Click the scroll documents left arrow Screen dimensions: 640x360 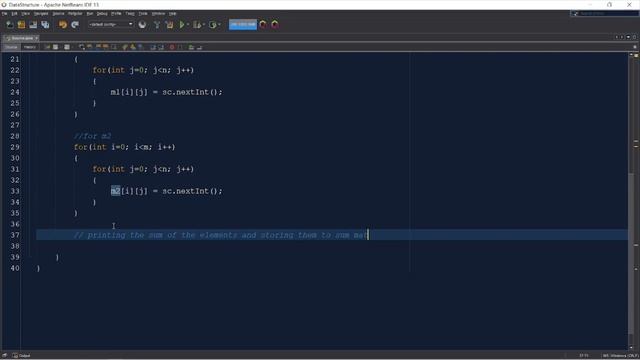[x=616, y=37]
